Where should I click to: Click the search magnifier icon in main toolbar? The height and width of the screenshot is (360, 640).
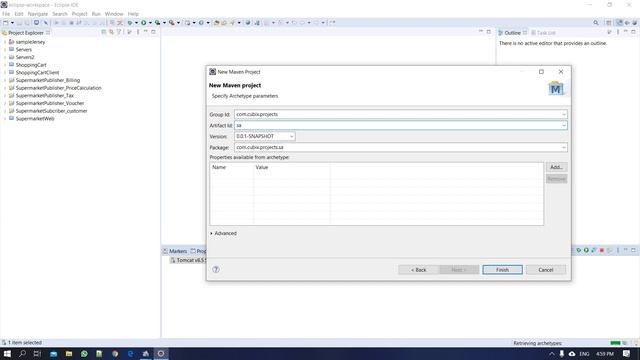pyautogui.click(x=596, y=23)
